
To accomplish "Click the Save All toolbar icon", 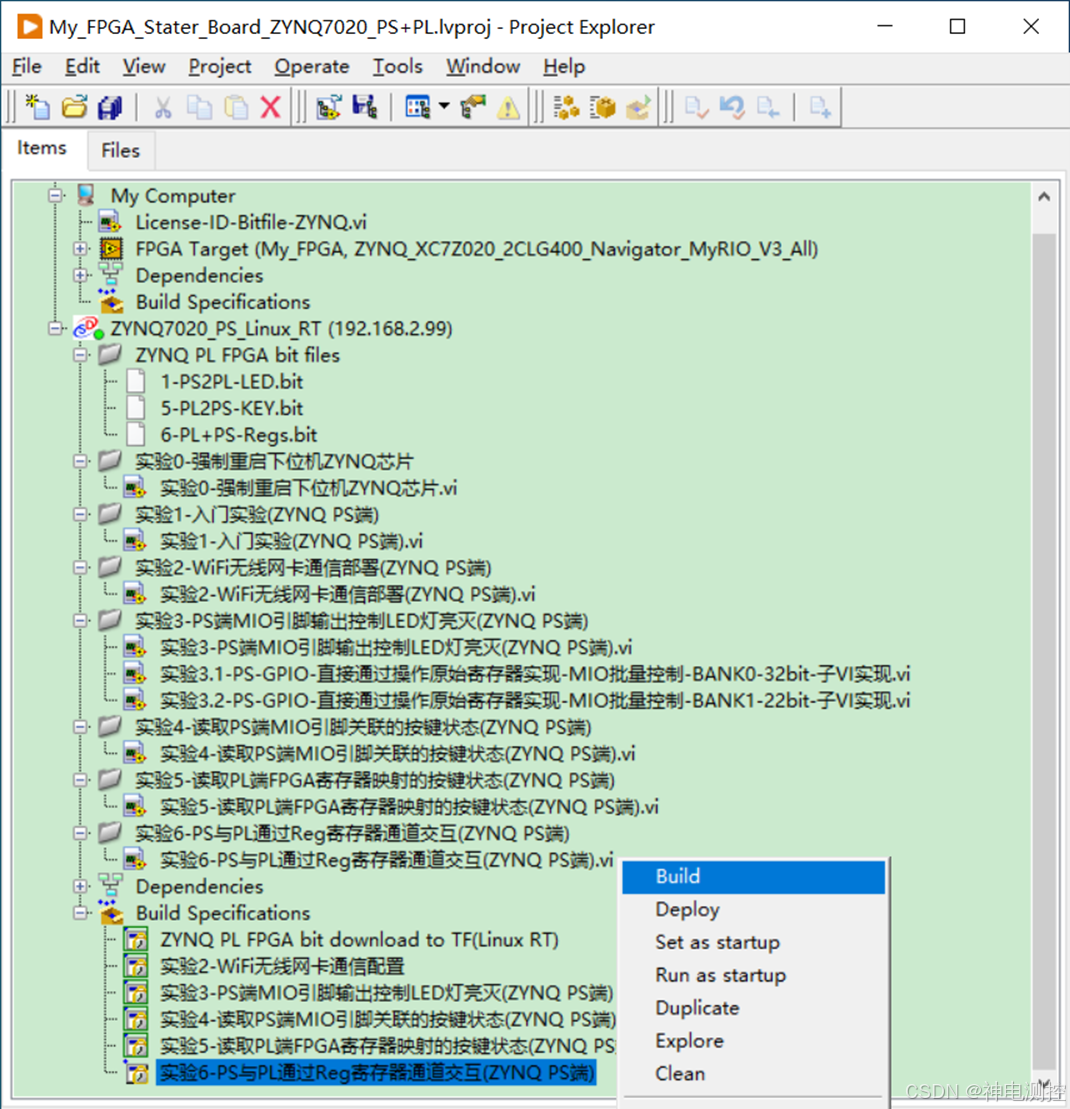I will pyautogui.click(x=110, y=108).
